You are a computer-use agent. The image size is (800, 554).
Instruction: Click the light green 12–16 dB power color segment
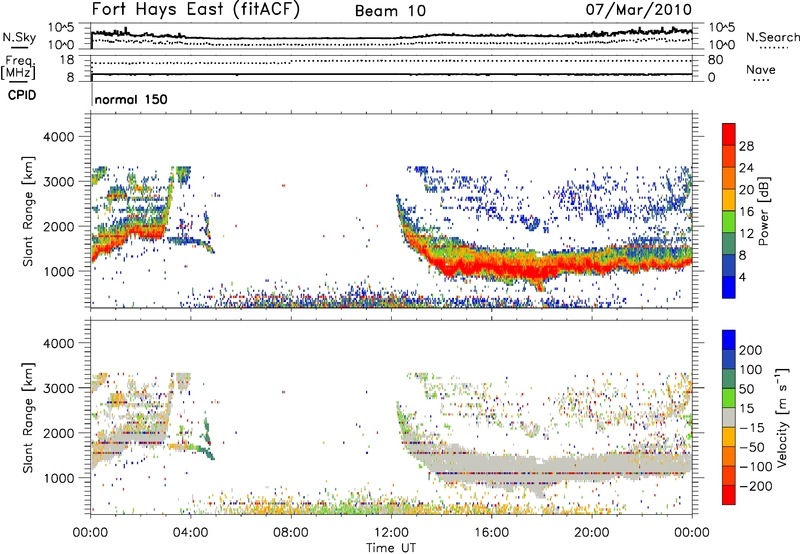coord(729,222)
